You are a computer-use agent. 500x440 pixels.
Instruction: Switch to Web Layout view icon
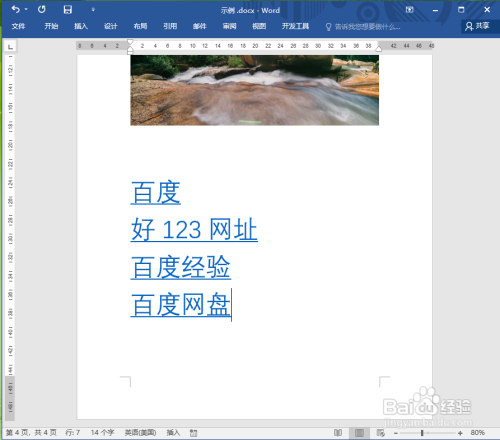coord(380,433)
